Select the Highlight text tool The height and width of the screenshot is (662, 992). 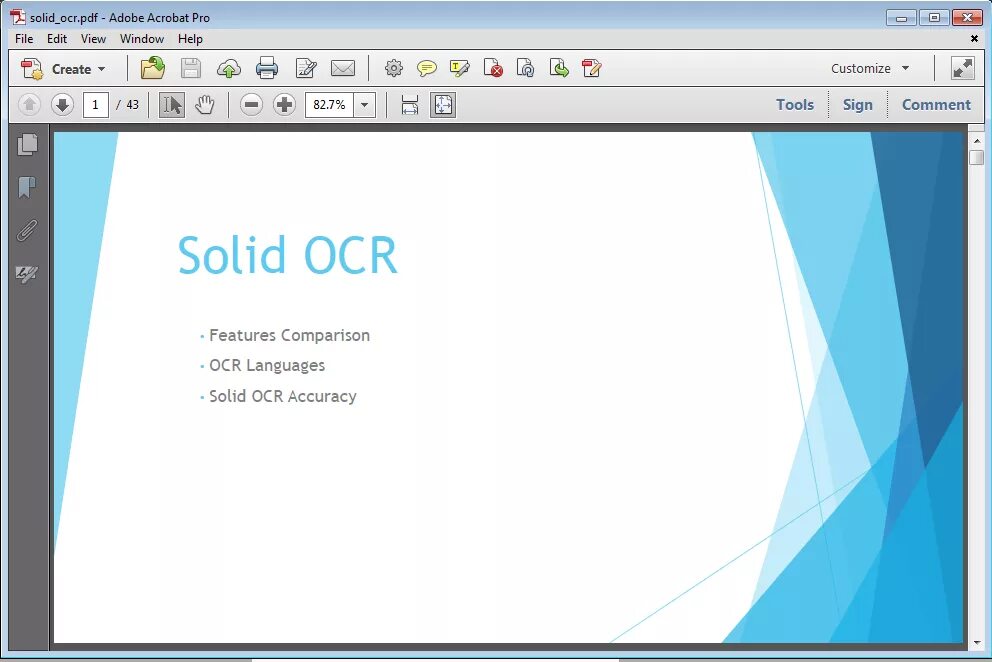pos(459,68)
